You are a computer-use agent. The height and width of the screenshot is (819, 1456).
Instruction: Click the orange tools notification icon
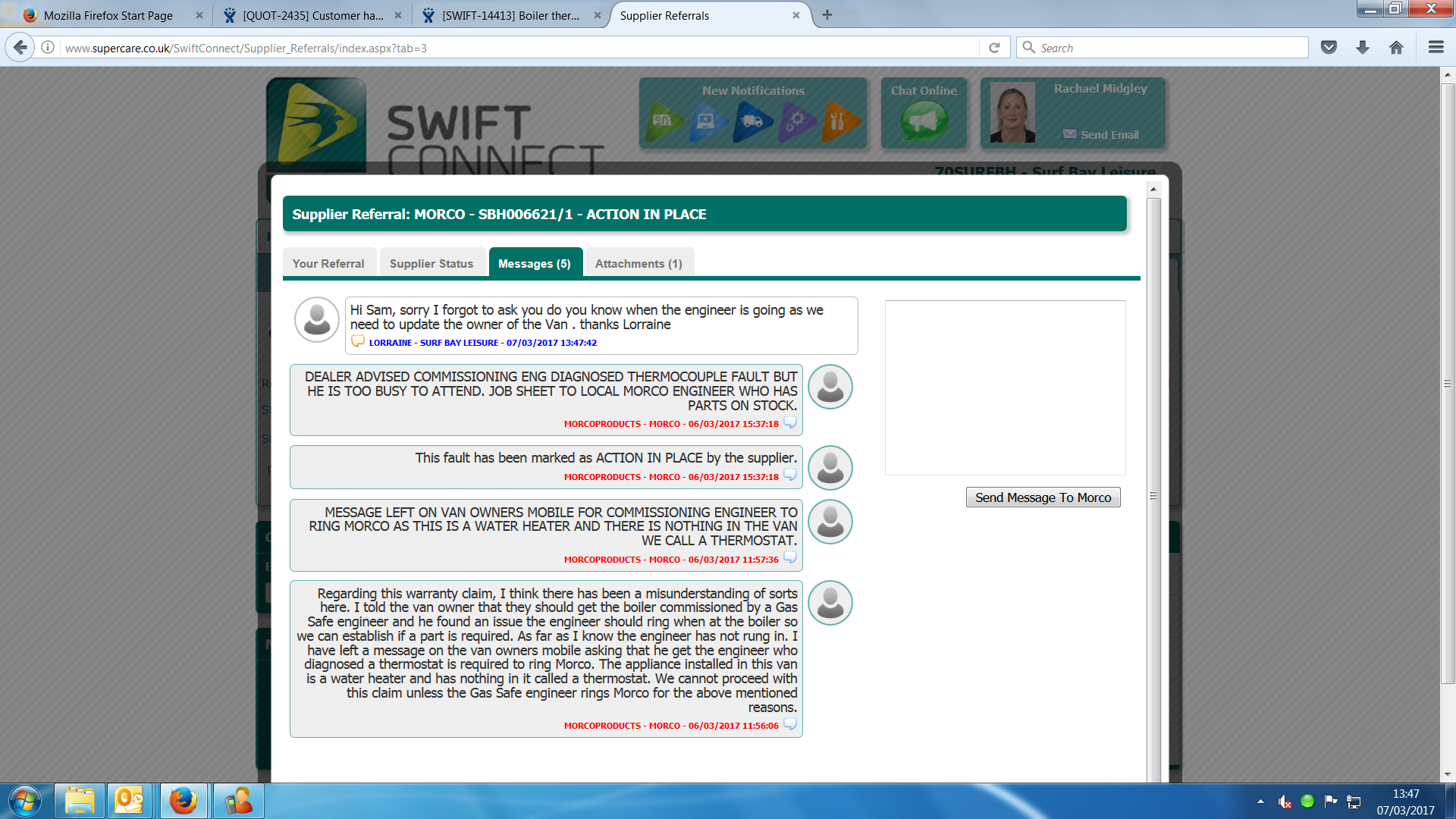(839, 121)
